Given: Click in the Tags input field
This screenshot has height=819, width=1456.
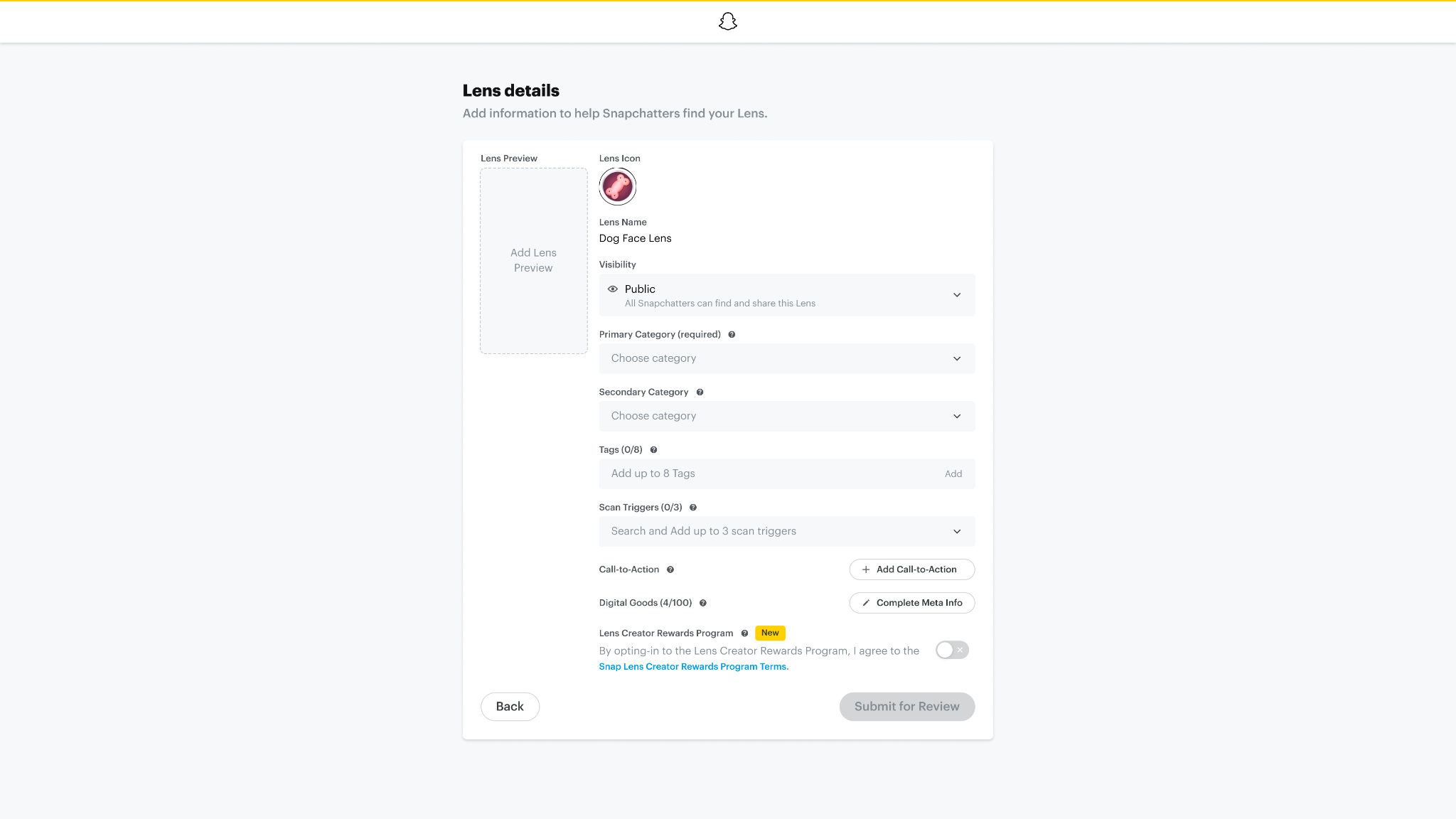Looking at the screenshot, I should coord(768,474).
